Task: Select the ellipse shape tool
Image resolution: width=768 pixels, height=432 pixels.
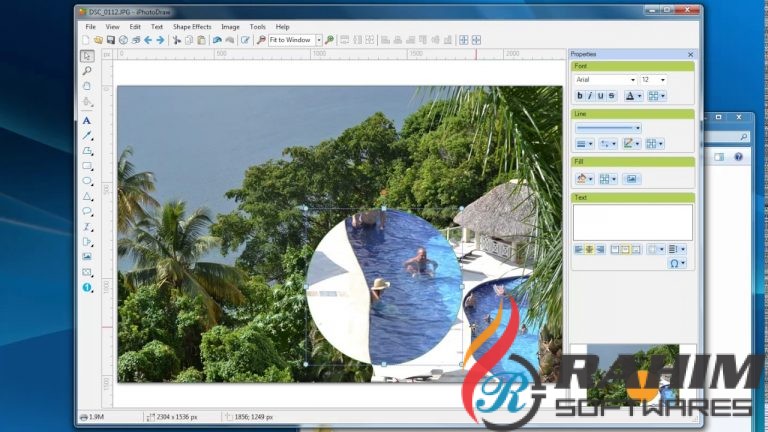Action: point(87,181)
